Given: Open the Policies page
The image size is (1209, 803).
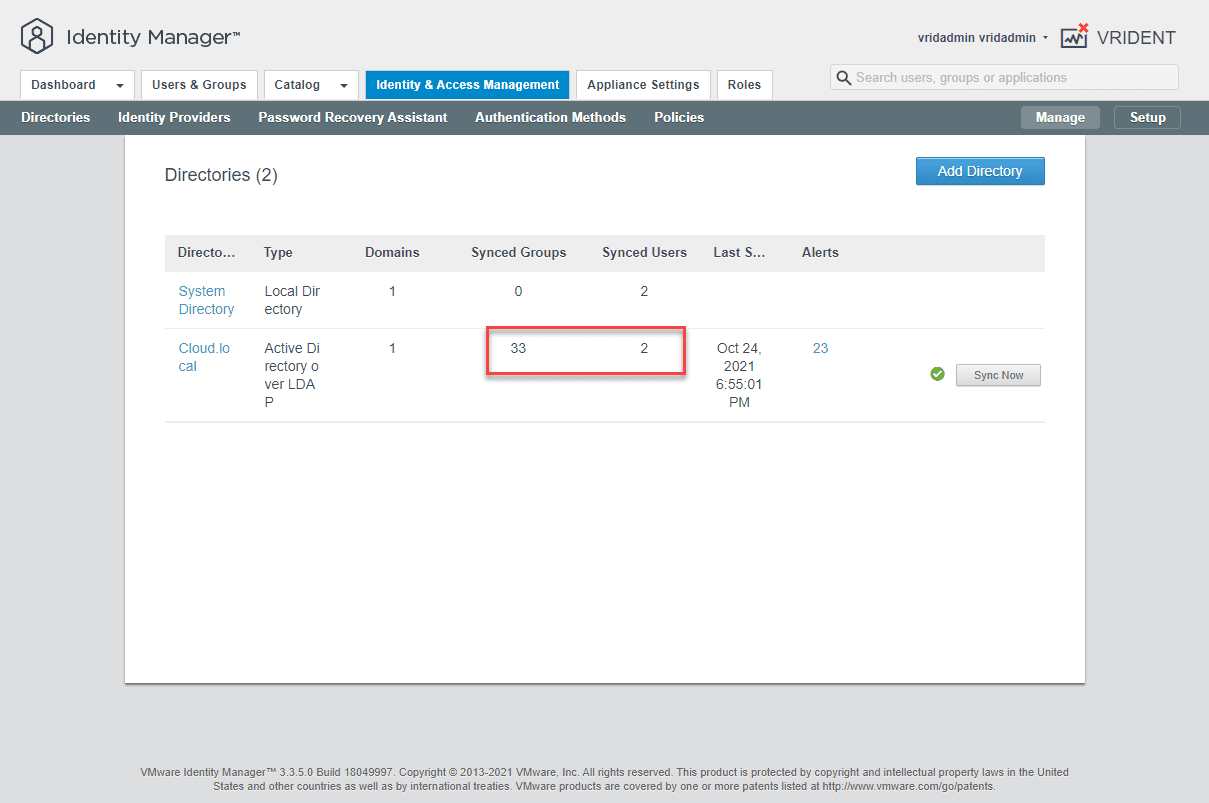Looking at the screenshot, I should tap(679, 117).
